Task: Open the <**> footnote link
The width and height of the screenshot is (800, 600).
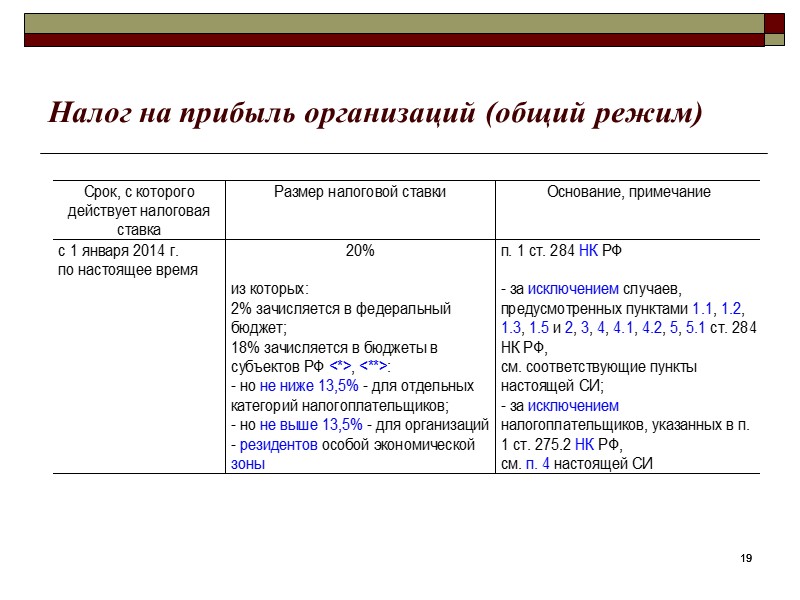Action: click(373, 366)
